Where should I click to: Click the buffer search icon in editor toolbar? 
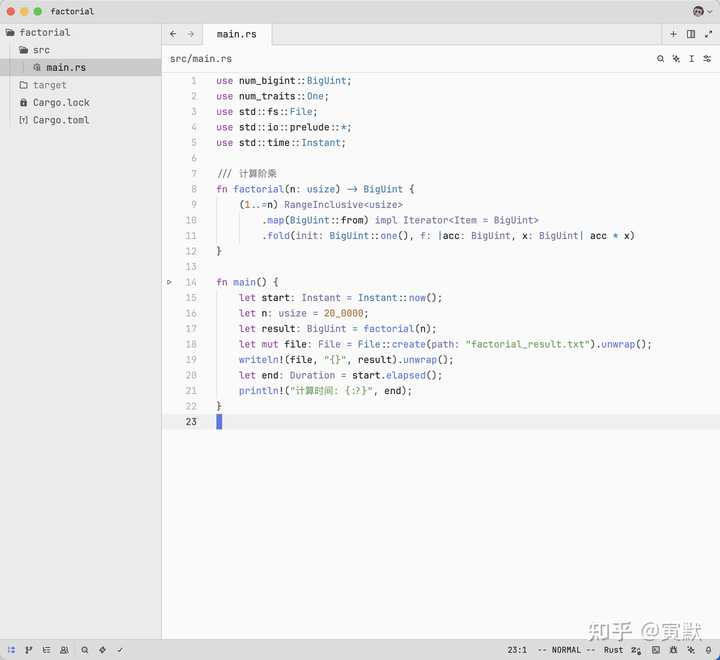tap(660, 58)
